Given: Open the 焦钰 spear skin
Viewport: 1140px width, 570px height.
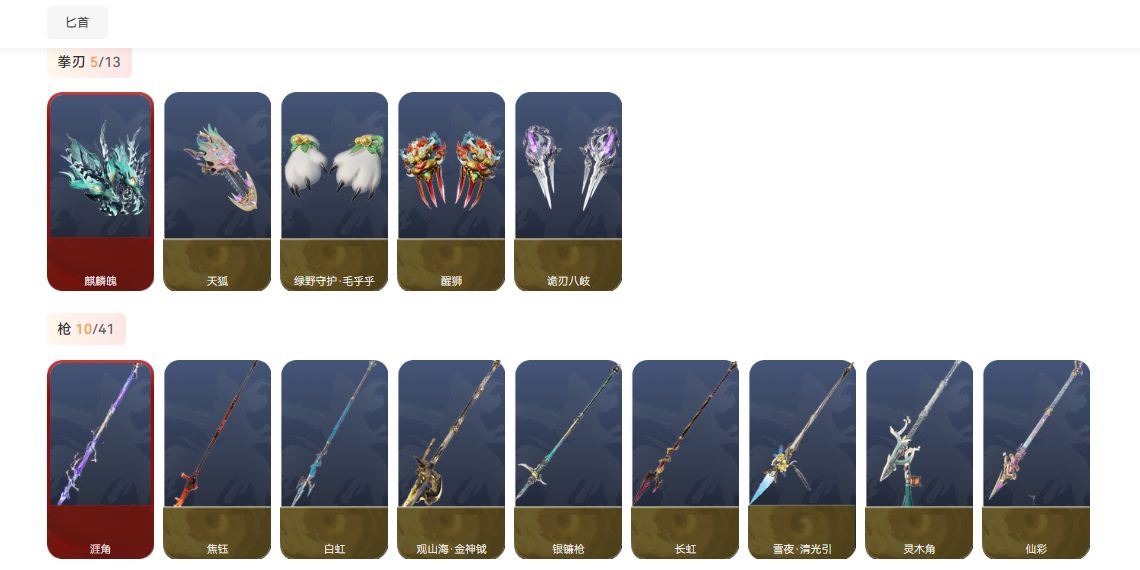Looking at the screenshot, I should coord(217,459).
